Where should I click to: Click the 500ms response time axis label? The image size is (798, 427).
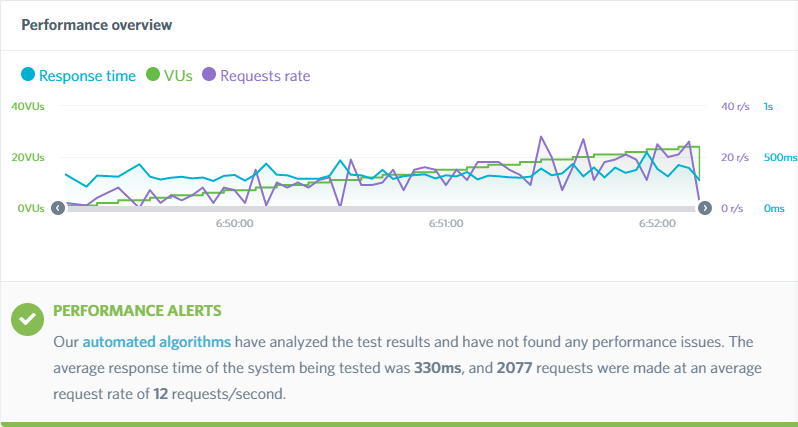coord(780,158)
